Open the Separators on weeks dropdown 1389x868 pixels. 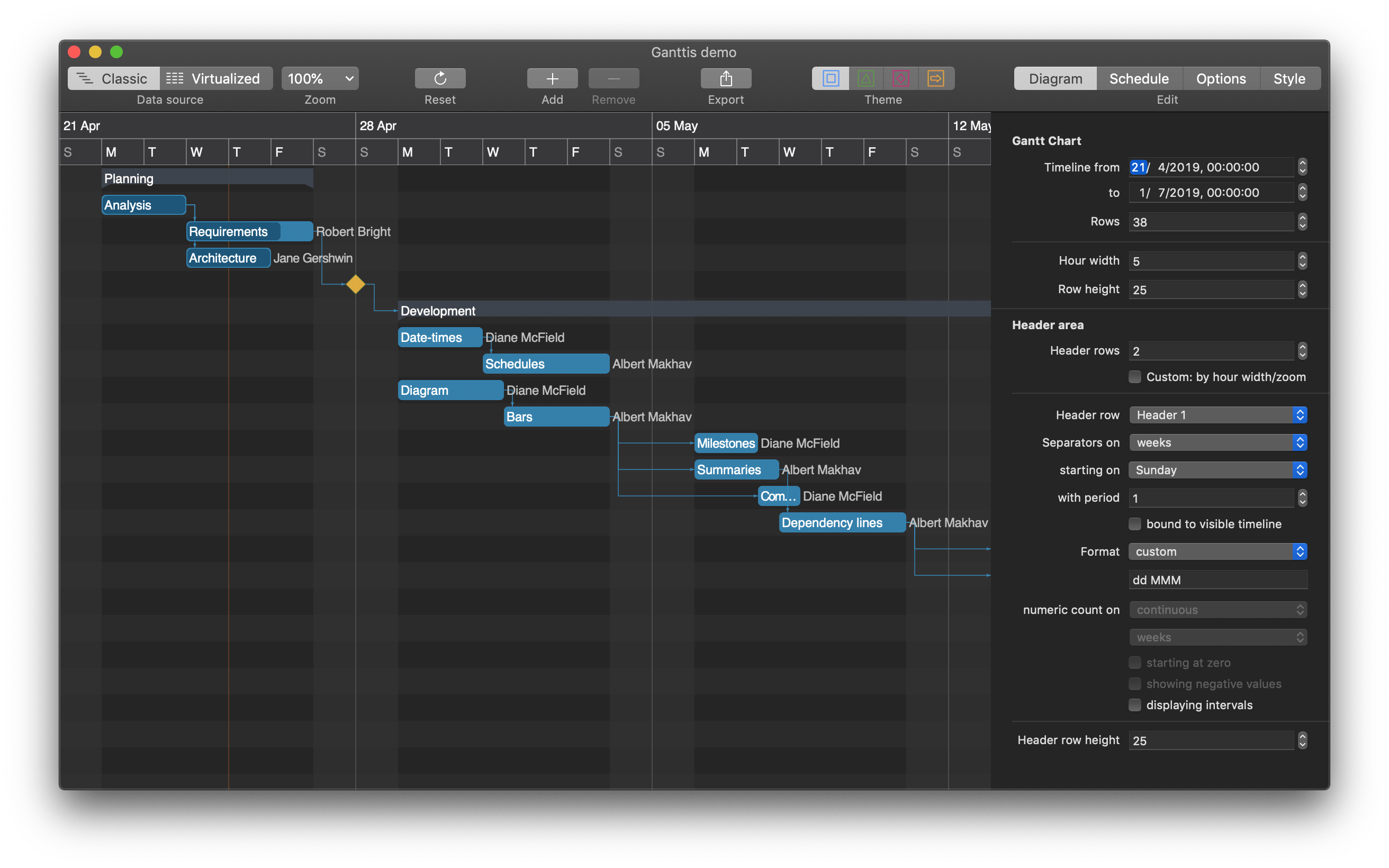coord(1218,442)
